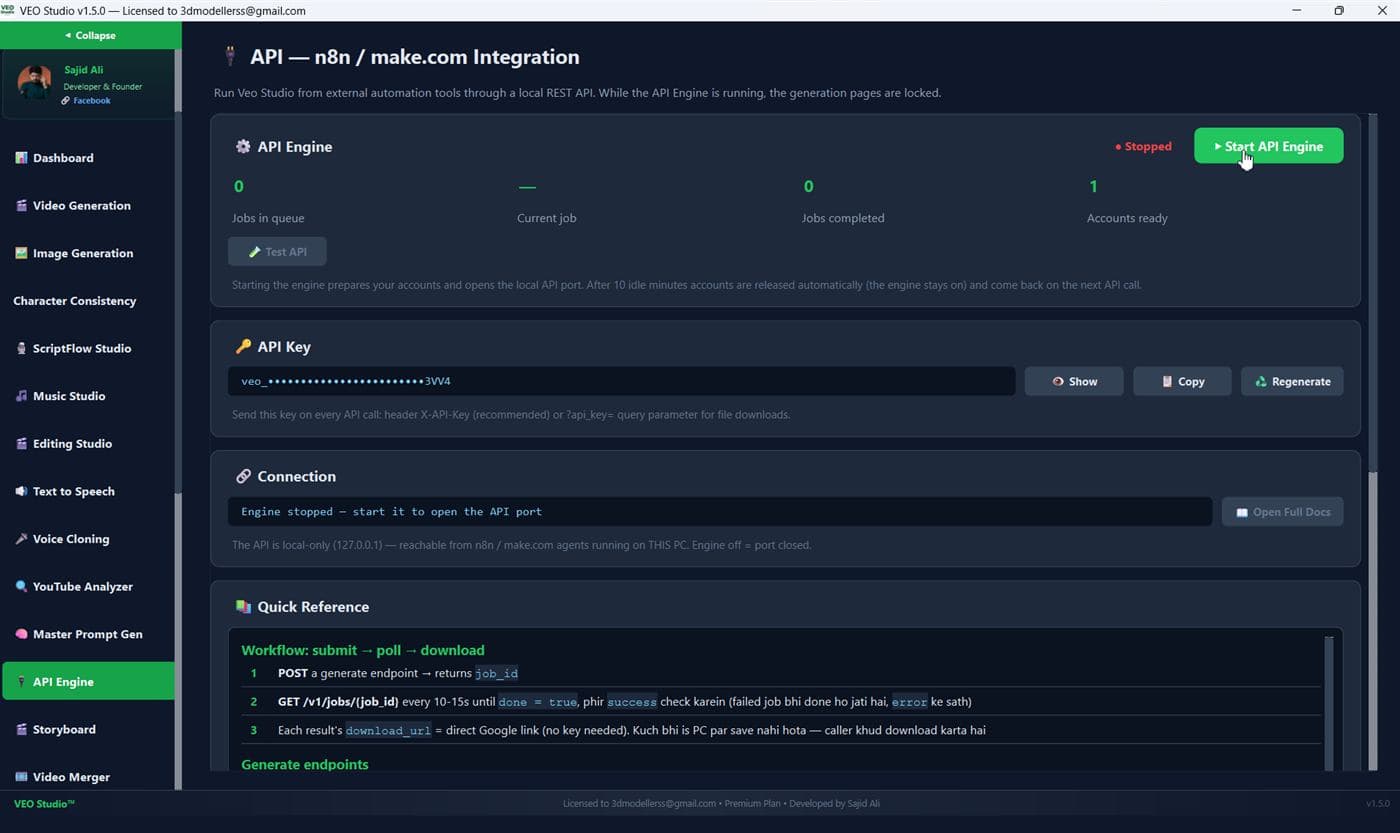Click the Text to Speech megaphone icon

coord(21,492)
